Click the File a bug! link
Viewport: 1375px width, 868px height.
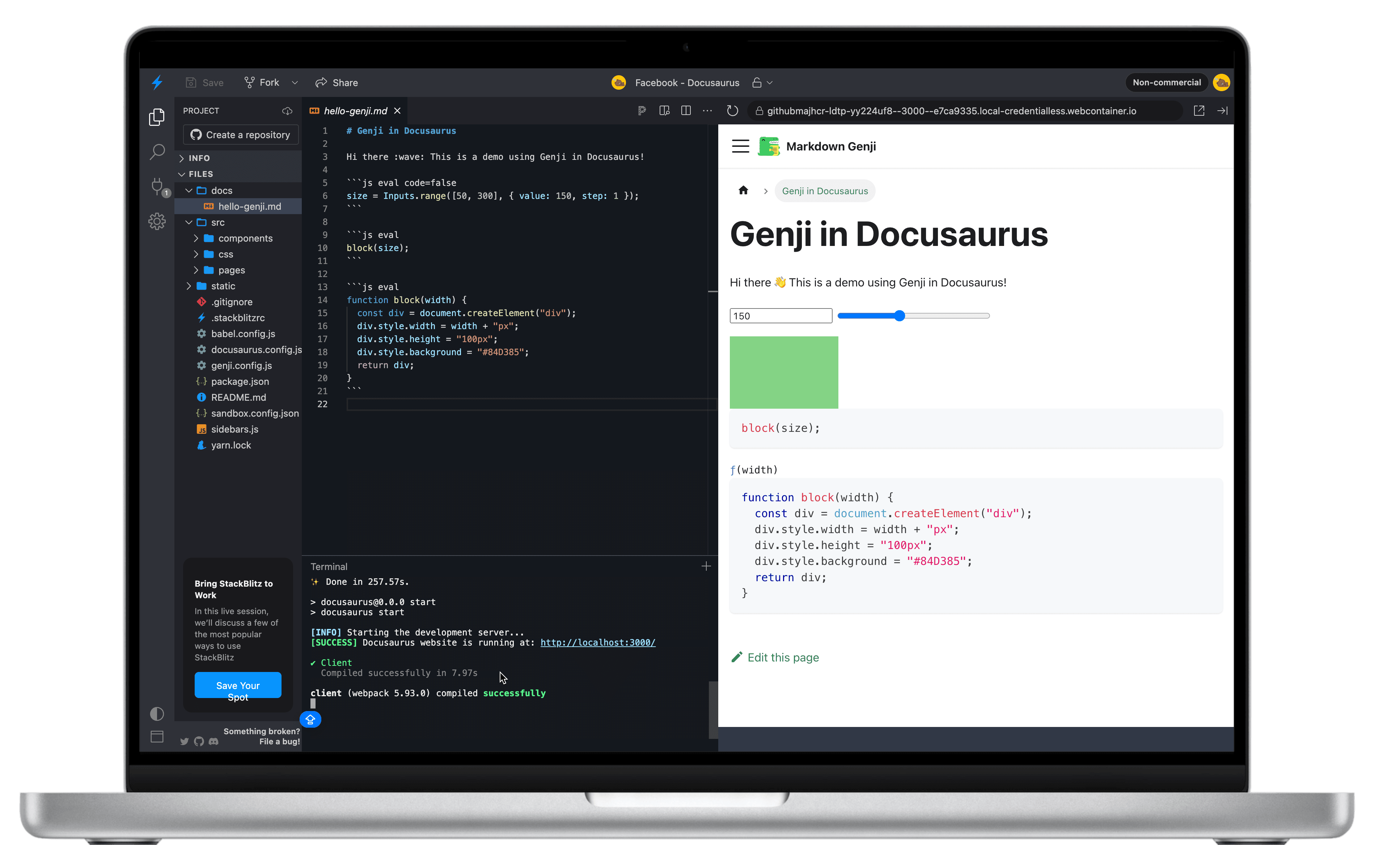tap(279, 742)
